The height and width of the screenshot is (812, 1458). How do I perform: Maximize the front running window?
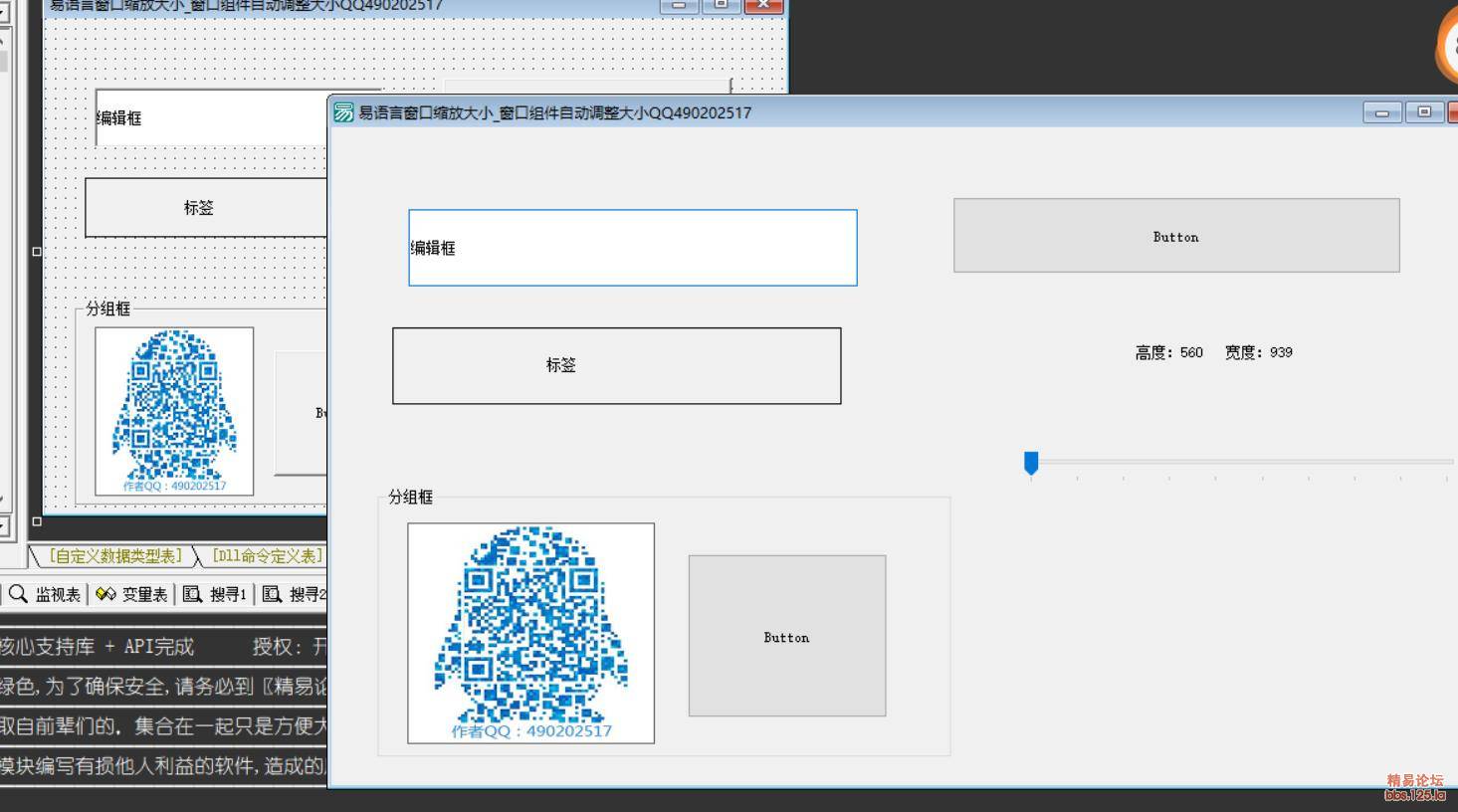(1424, 111)
